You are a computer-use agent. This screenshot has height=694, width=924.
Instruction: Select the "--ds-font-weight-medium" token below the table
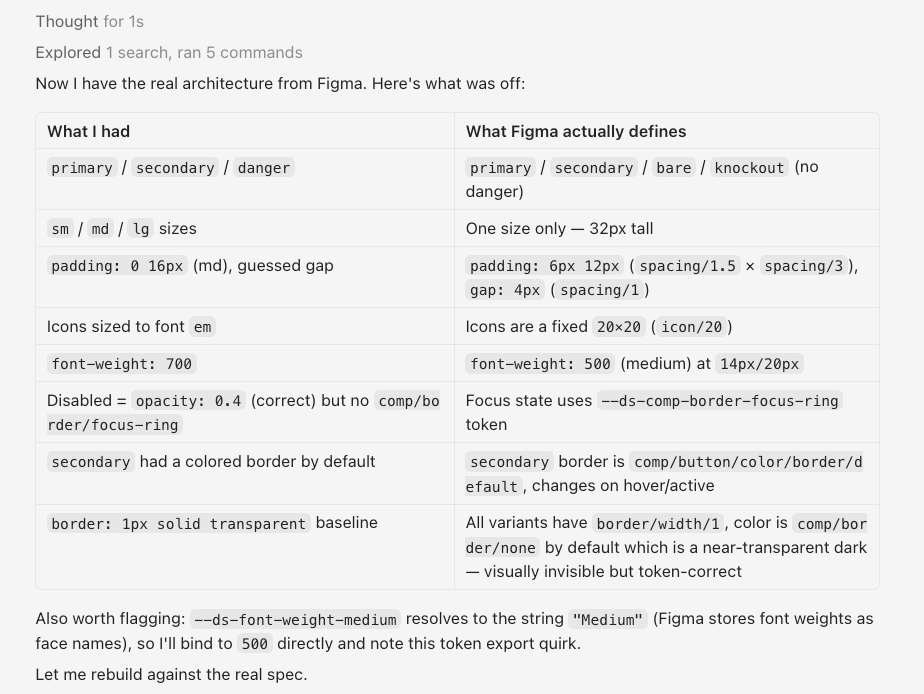[295, 620]
